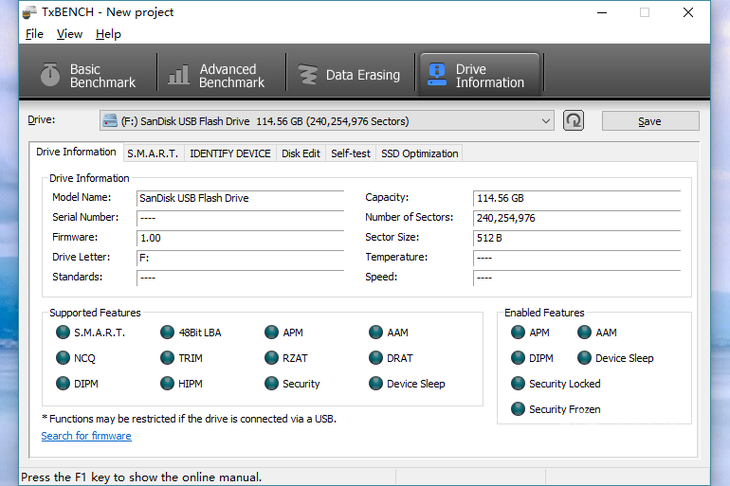This screenshot has width=730, height=486.
Task: Click the NCQ supported feature indicator
Action: pyautogui.click(x=63, y=358)
